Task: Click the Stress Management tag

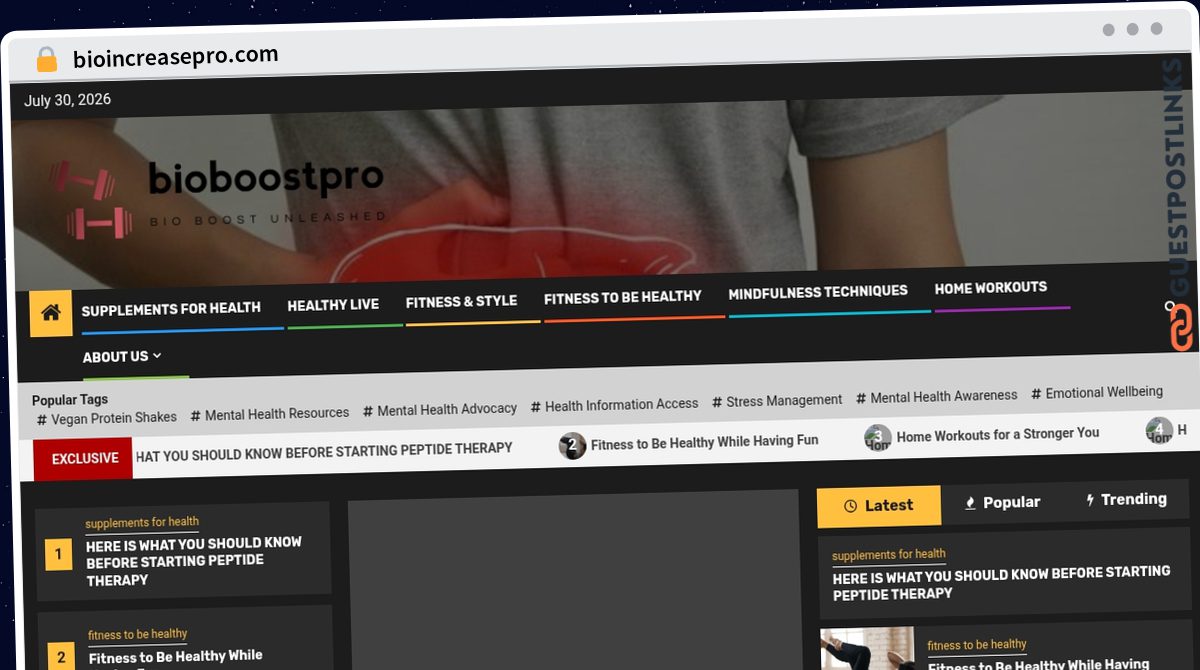Action: tap(777, 400)
